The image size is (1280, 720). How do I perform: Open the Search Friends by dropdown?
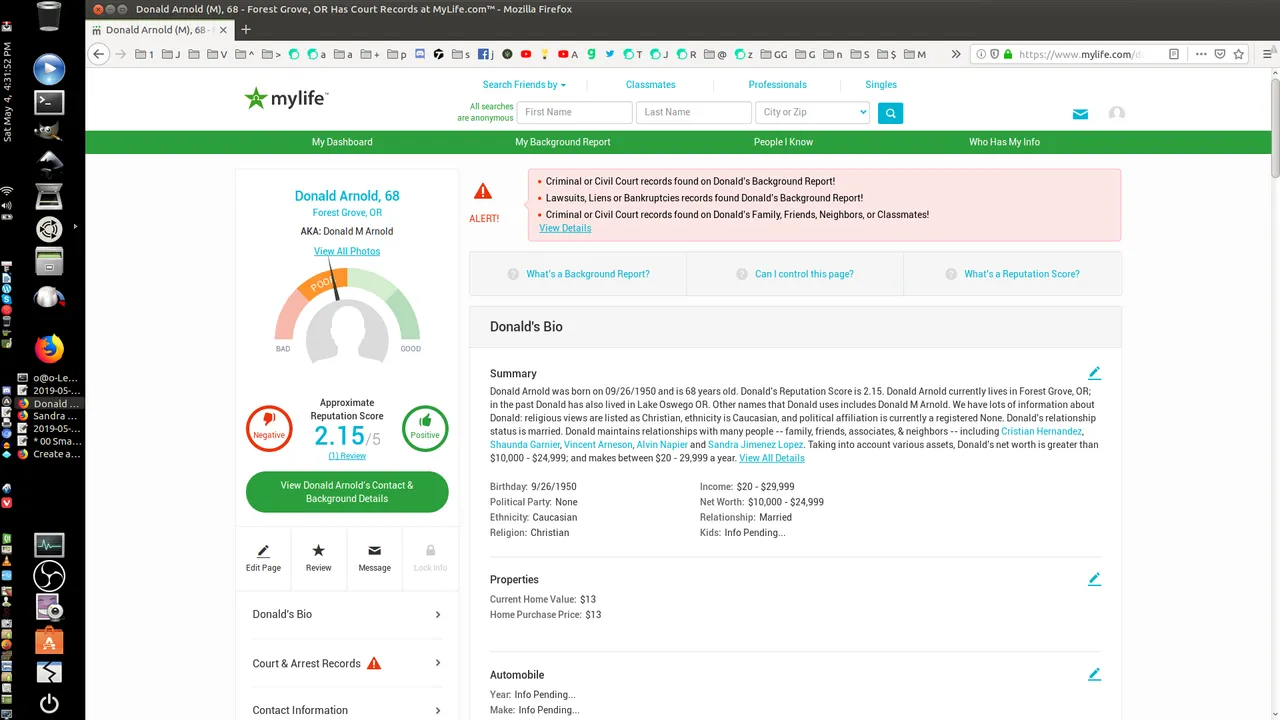[524, 85]
